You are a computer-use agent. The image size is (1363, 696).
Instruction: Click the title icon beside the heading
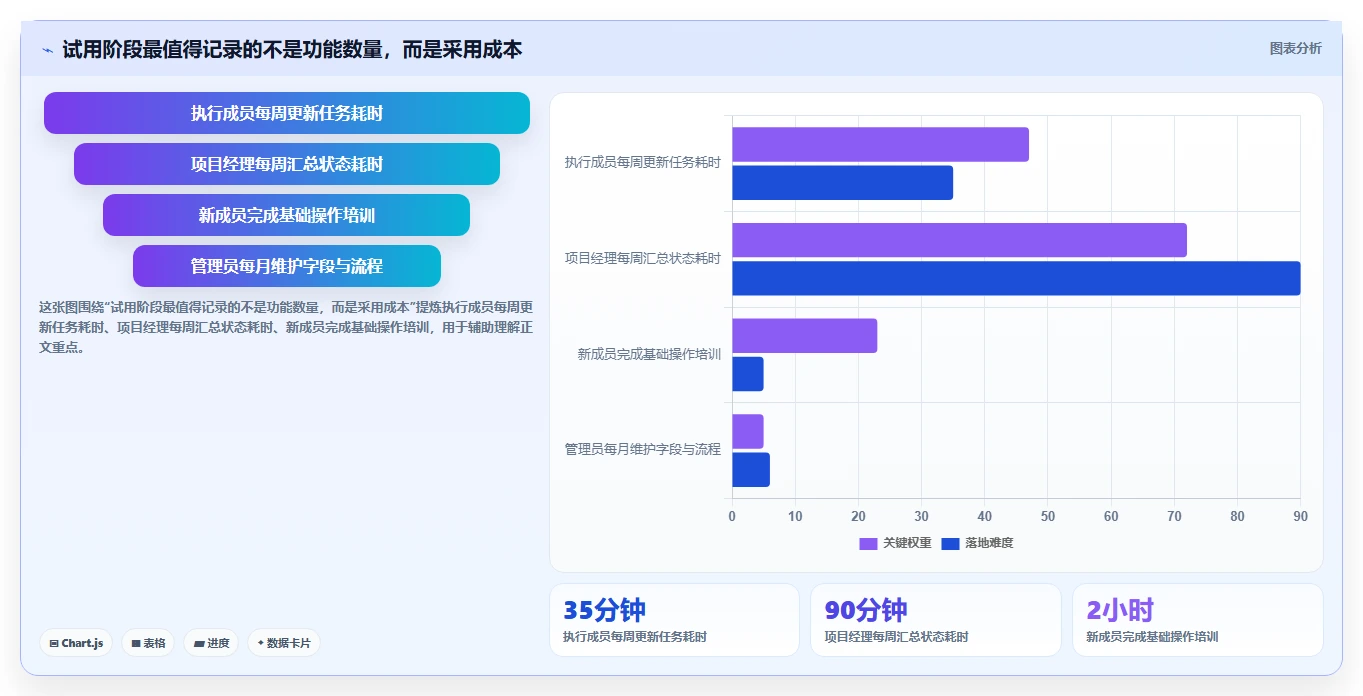pos(47,50)
